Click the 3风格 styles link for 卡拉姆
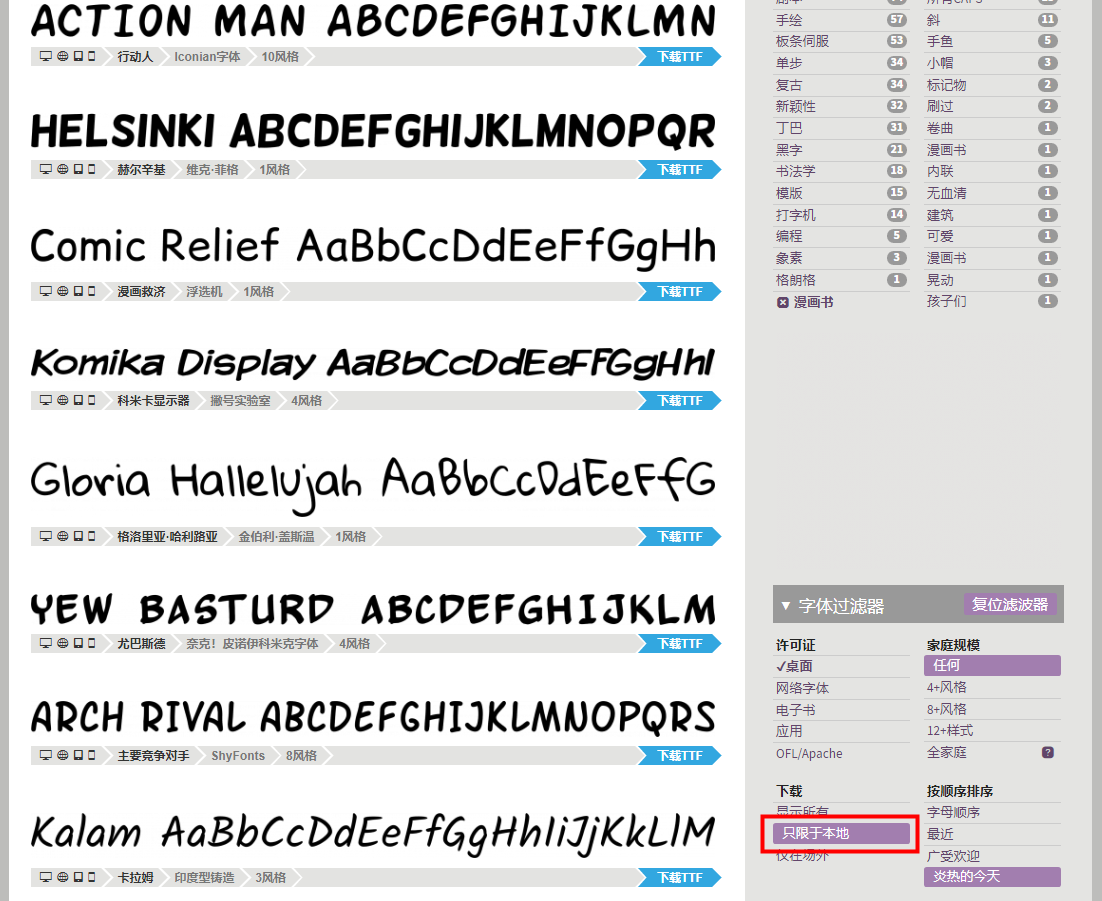 (x=271, y=877)
